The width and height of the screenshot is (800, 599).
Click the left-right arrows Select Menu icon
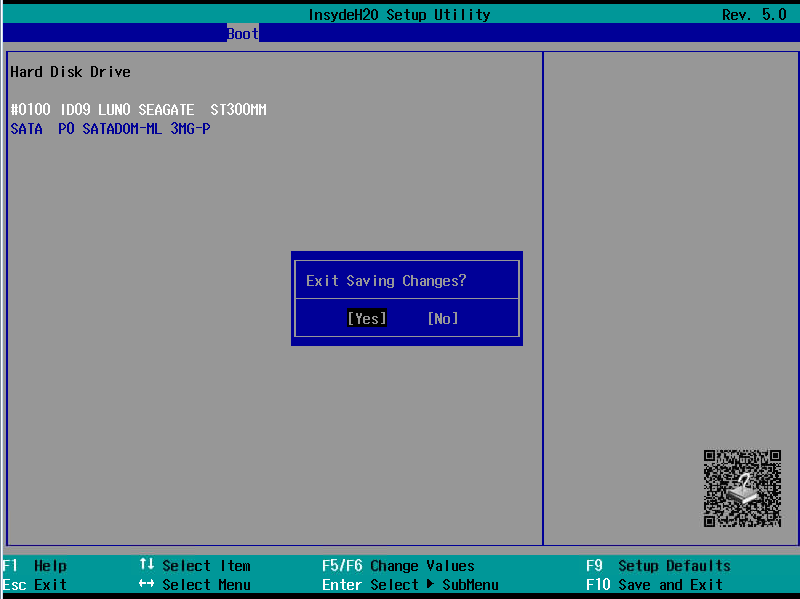click(147, 584)
